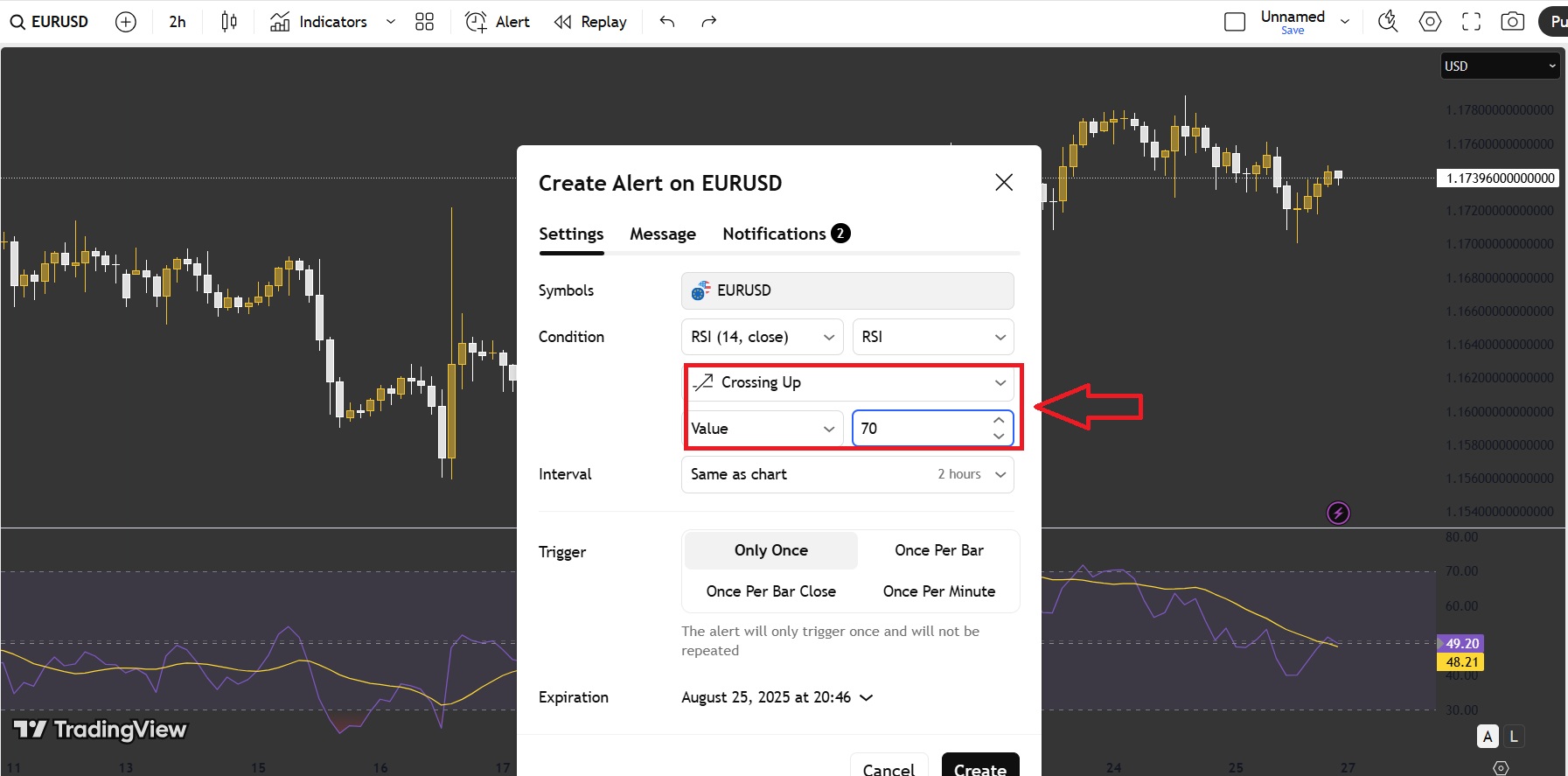The width and height of the screenshot is (1568, 776).
Task: Enter fullscreen mode with the corners icon
Action: (x=1471, y=22)
